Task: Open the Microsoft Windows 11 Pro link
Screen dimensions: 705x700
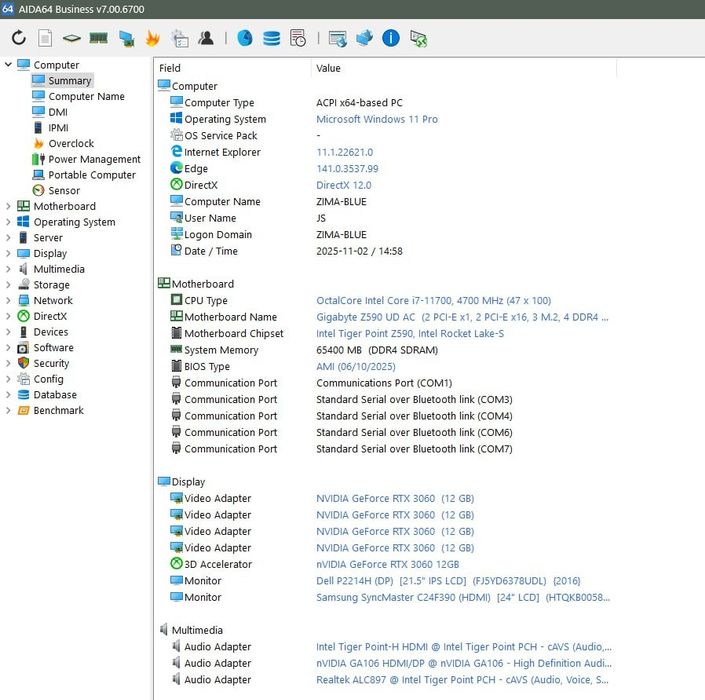Action: [377, 119]
